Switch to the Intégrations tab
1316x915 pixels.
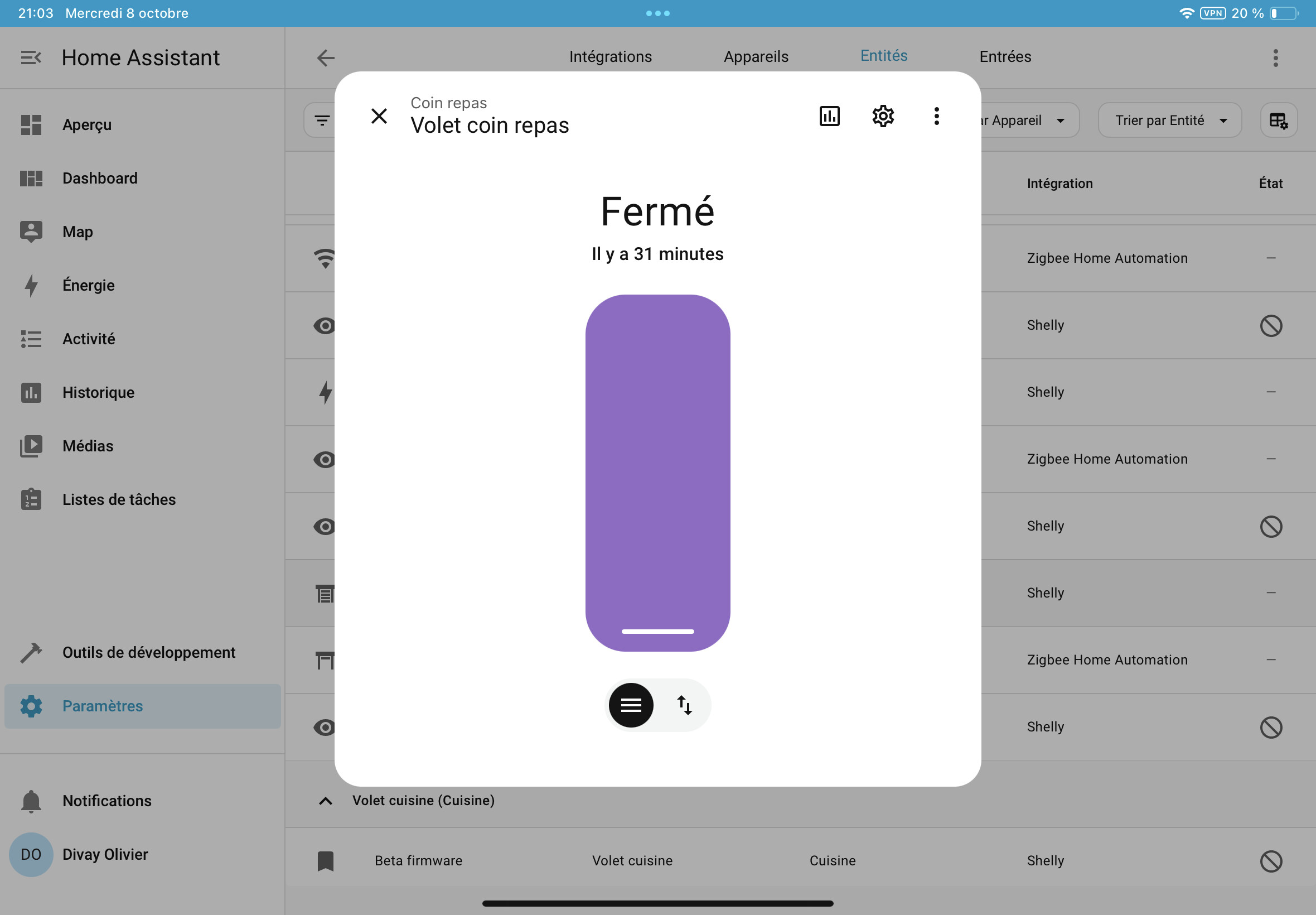point(610,57)
